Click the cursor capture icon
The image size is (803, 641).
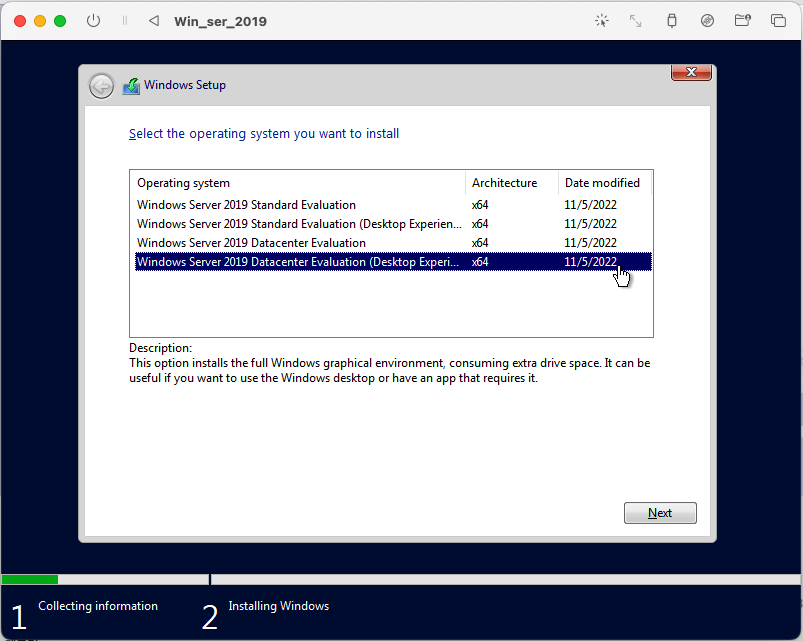click(602, 21)
